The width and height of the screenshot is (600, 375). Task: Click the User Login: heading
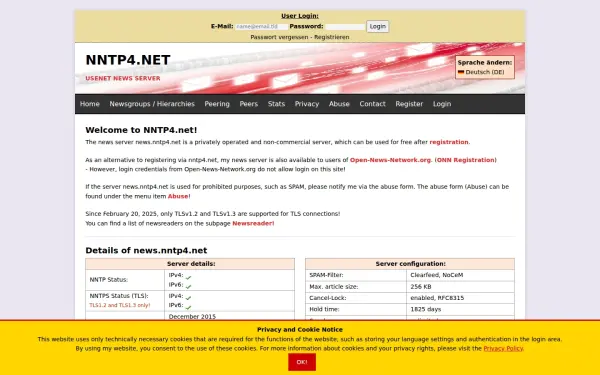coord(300,16)
